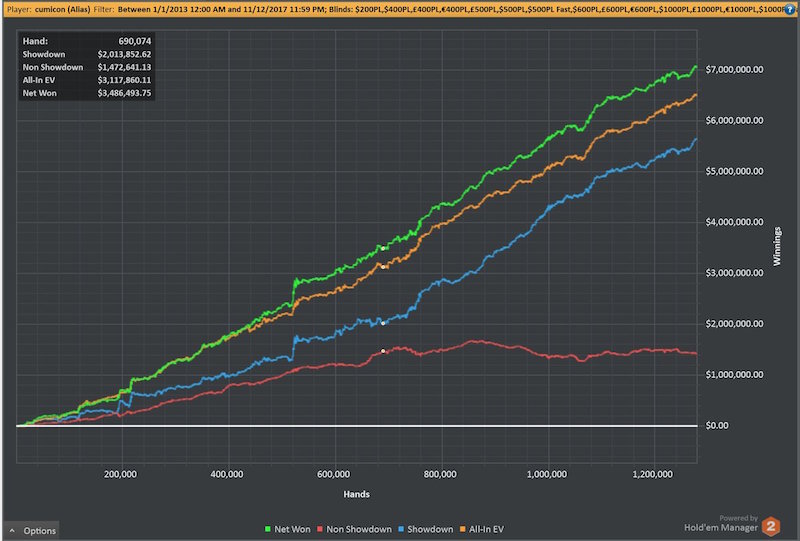
Task: Select the white marker on green Net Won line
Action: click(x=384, y=247)
